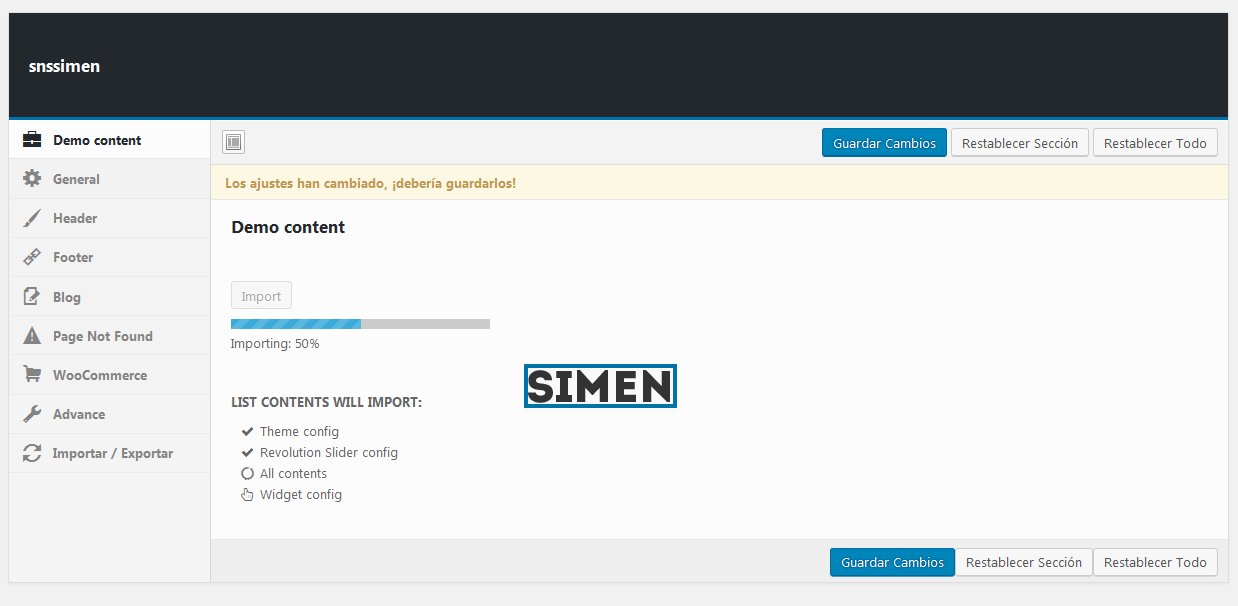Click the SIMEN logo image

pos(600,386)
